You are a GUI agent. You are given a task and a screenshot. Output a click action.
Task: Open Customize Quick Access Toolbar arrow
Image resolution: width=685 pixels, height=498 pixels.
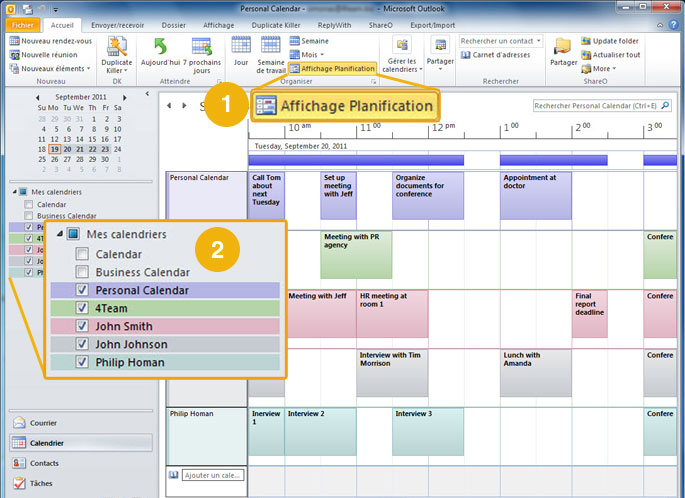point(56,9)
